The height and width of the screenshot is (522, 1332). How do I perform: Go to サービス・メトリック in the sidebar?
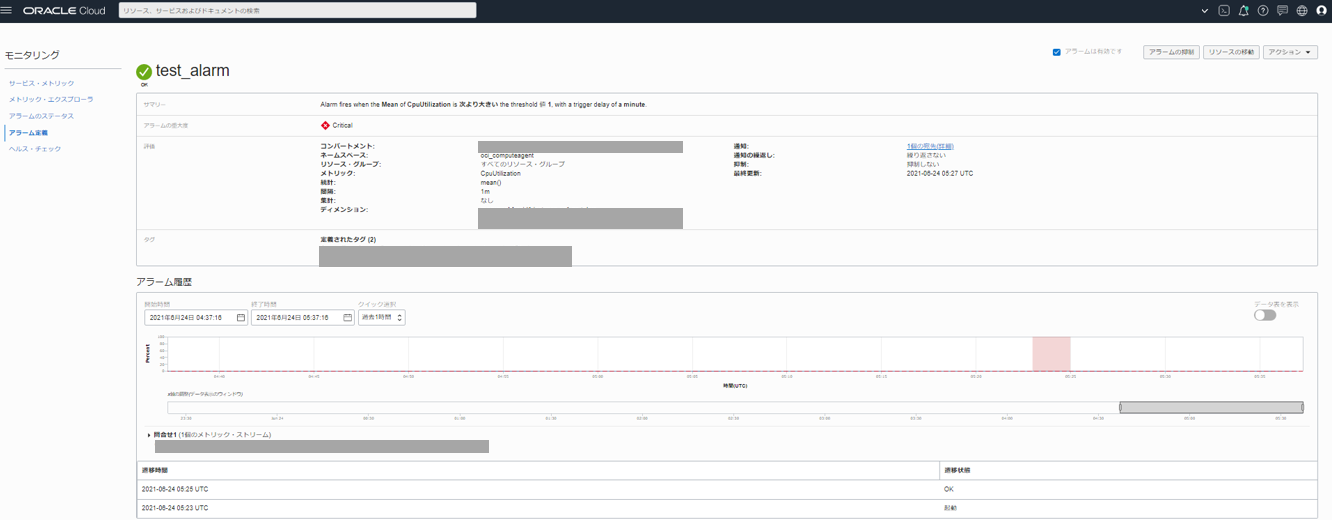41,83
